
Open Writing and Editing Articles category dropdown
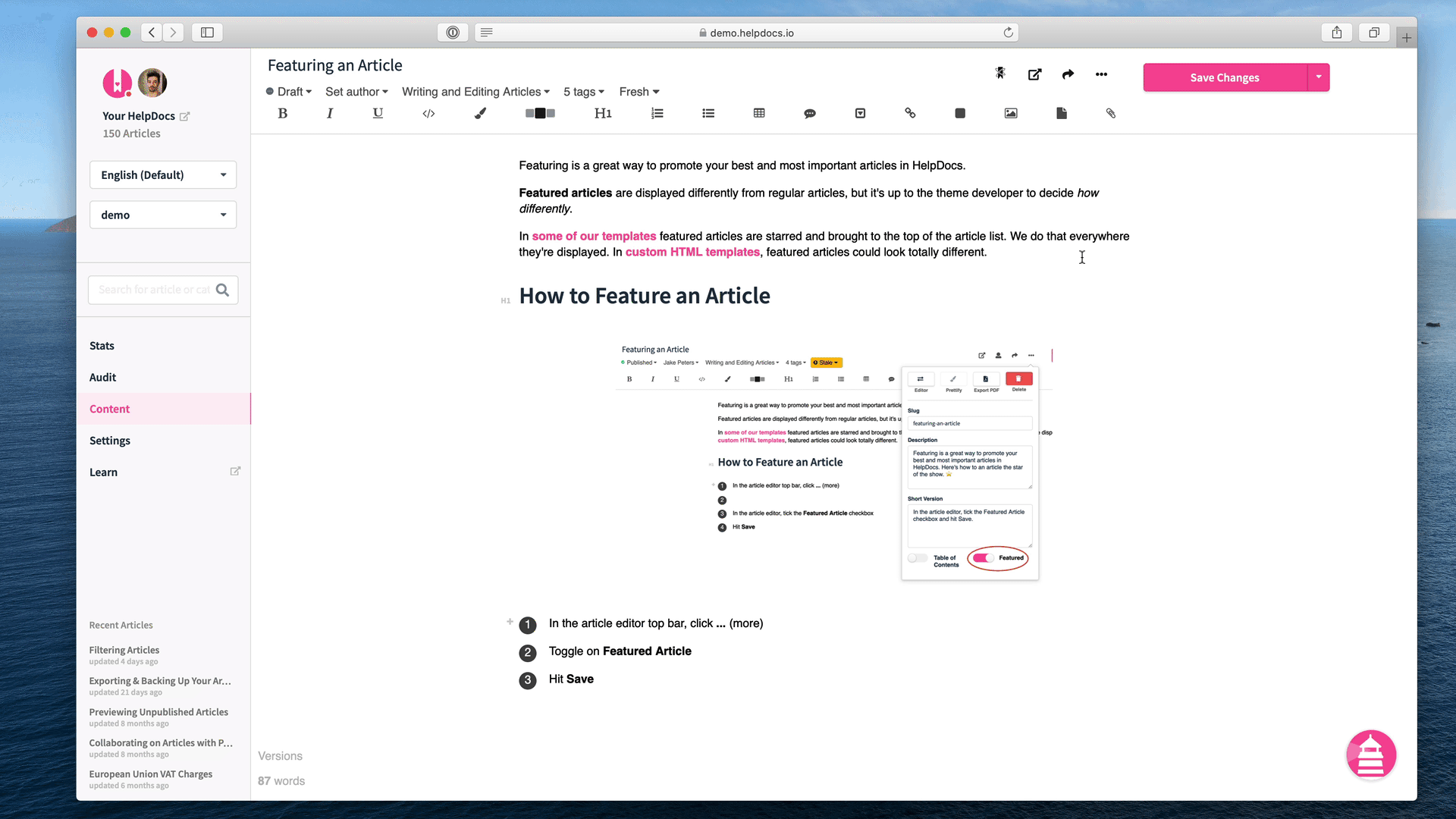point(475,92)
